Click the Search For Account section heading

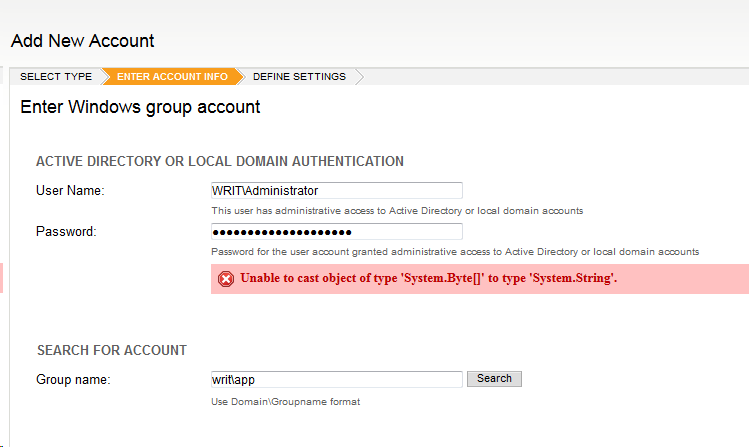tap(112, 351)
